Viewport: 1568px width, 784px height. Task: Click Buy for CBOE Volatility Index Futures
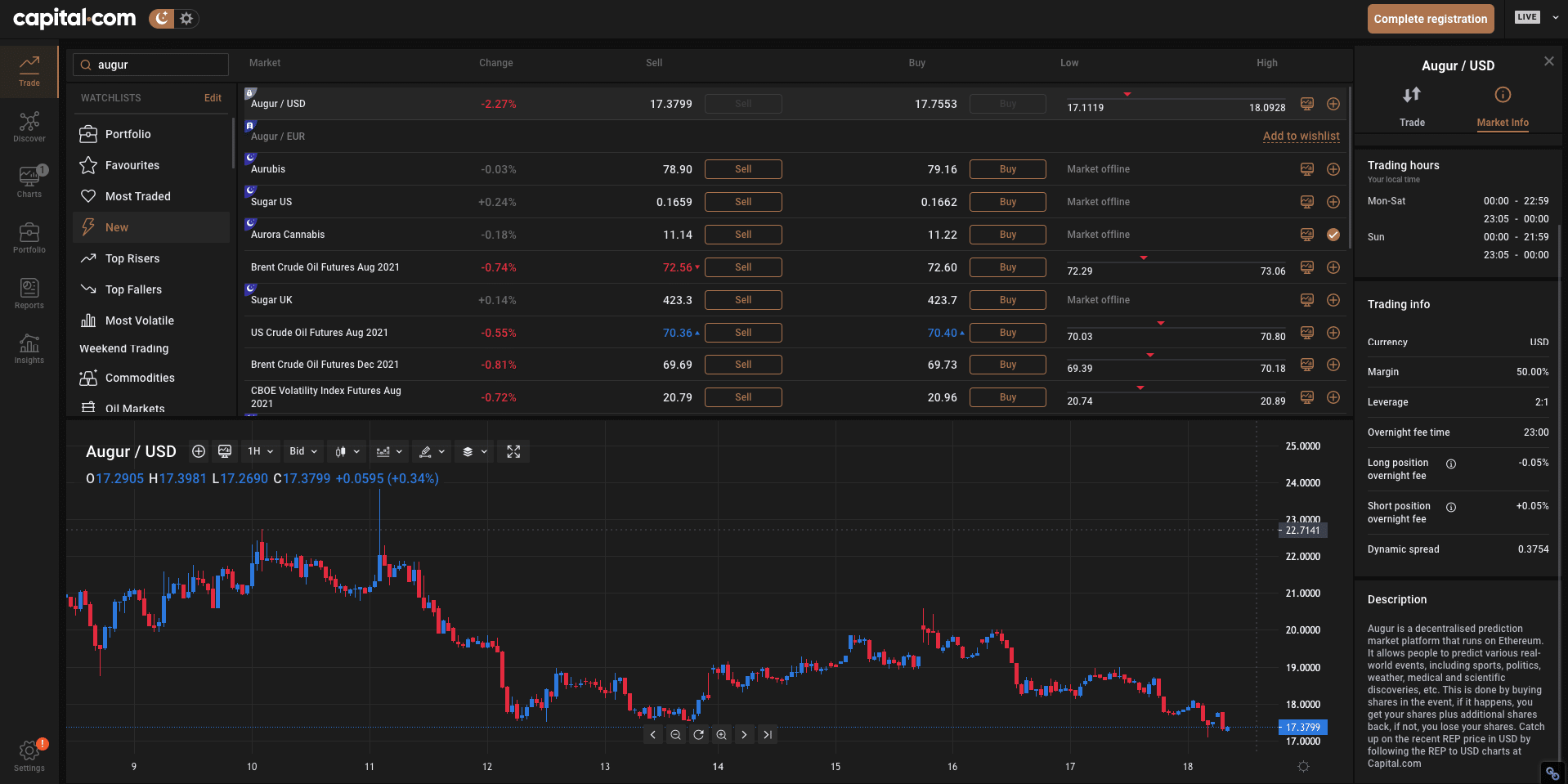(1008, 397)
